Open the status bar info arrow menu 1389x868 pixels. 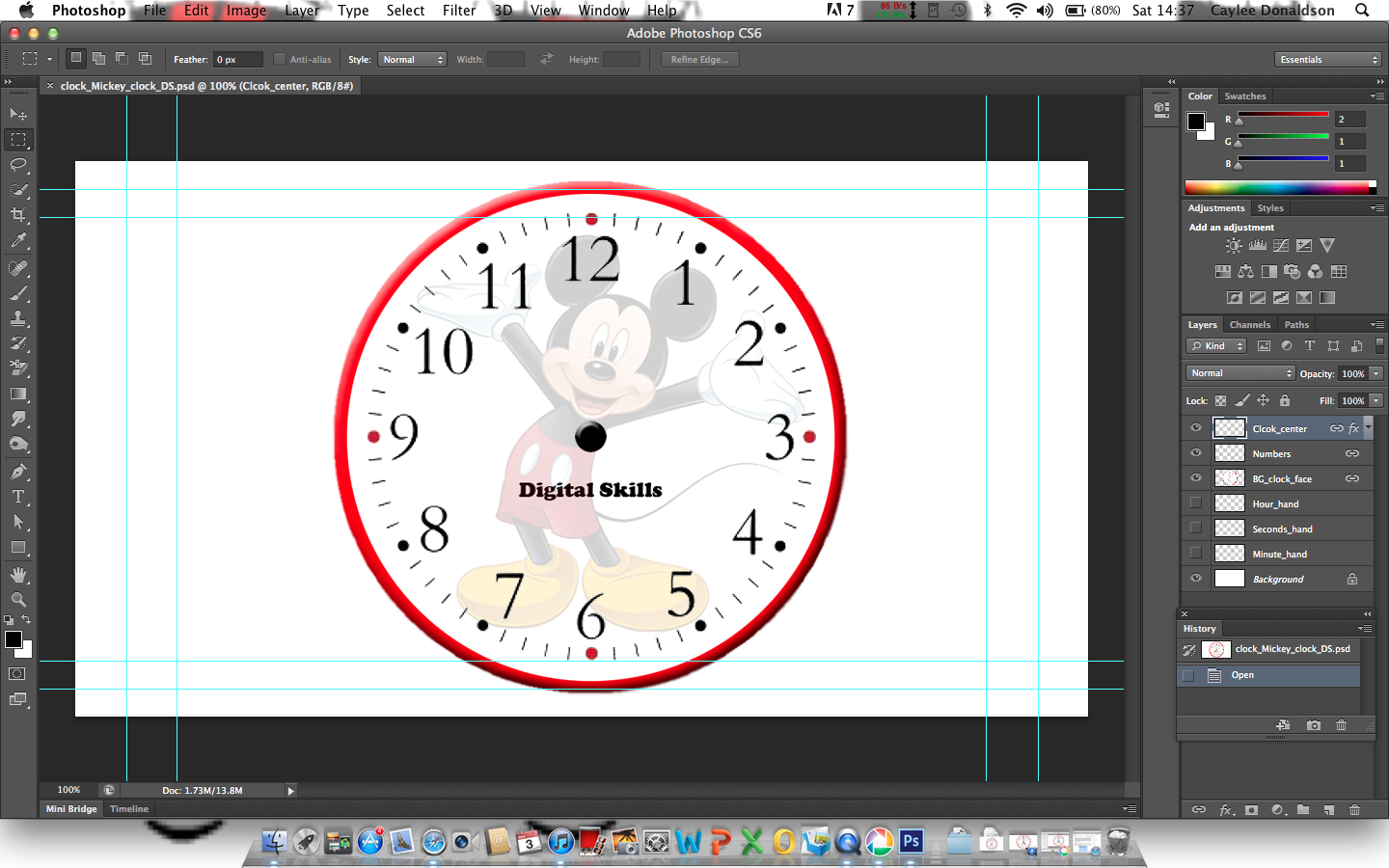(290, 791)
